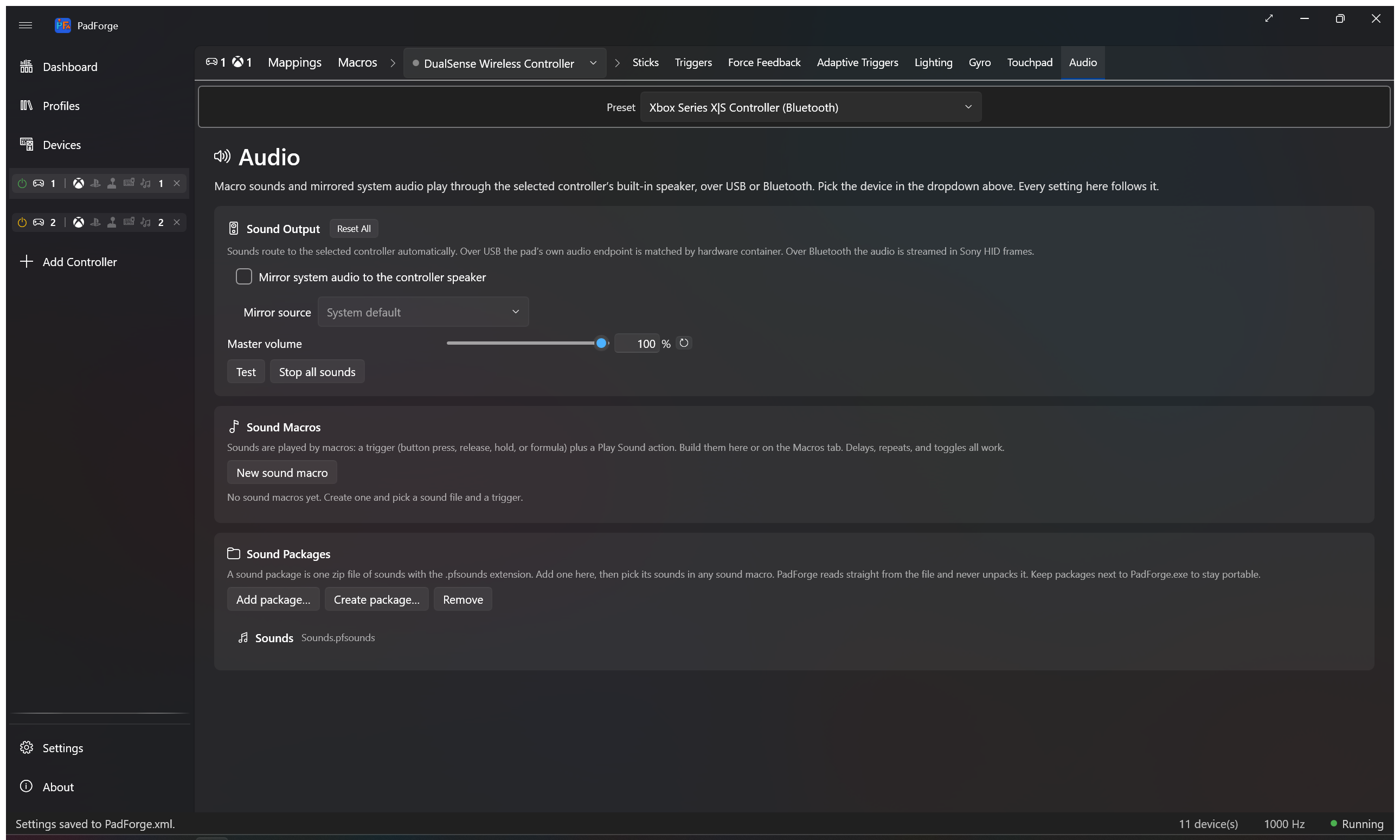Click Create package... button
The width and height of the screenshot is (1400, 840).
pos(377,599)
